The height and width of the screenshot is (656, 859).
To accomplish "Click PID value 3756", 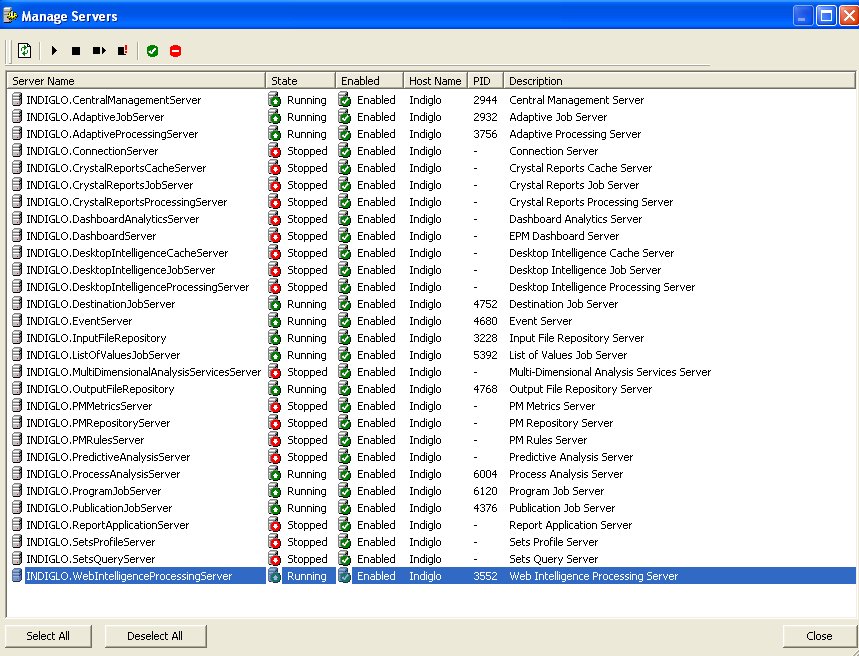I will pos(485,134).
